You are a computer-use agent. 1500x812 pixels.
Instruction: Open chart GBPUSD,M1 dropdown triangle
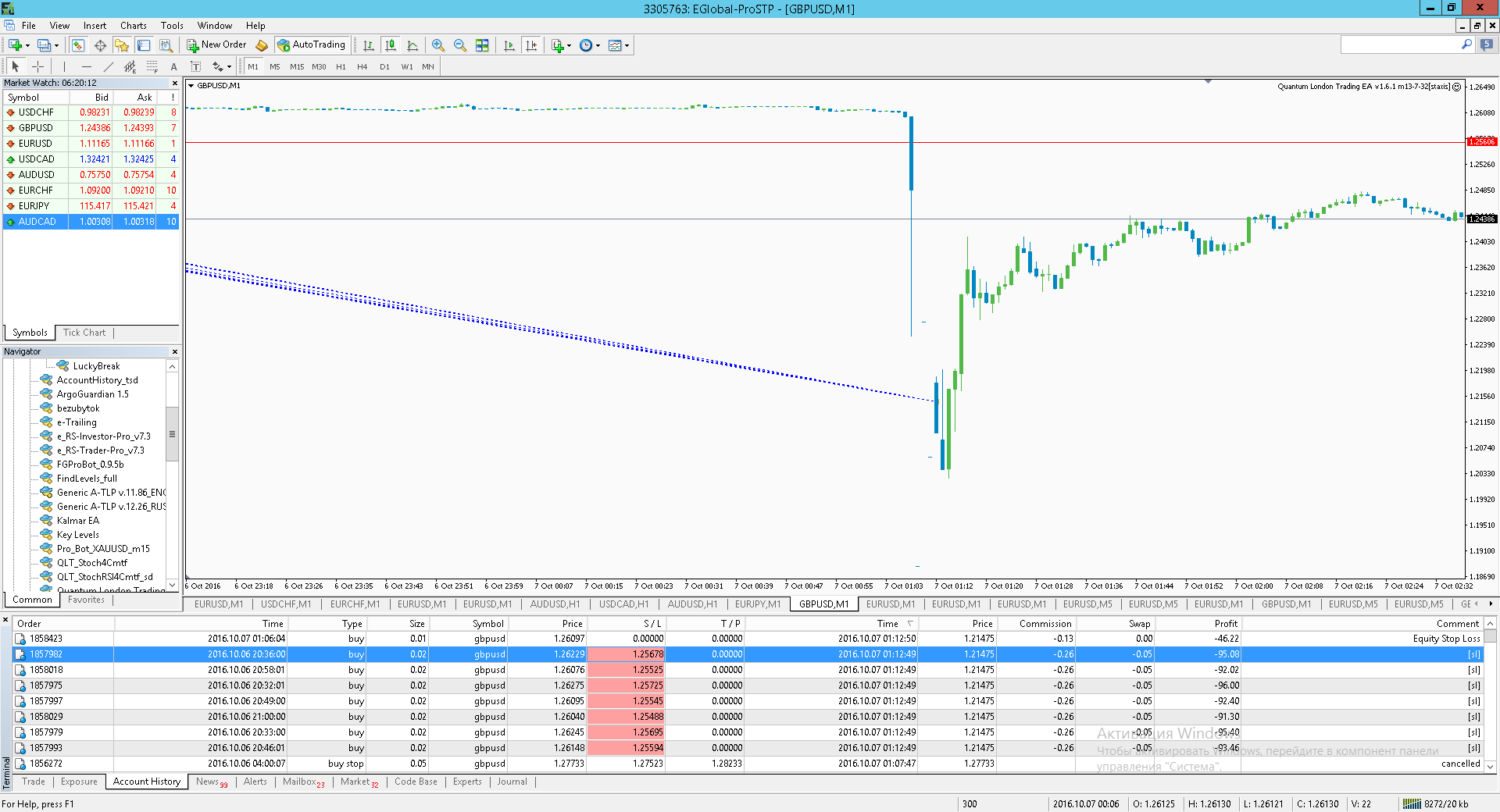[x=191, y=86]
